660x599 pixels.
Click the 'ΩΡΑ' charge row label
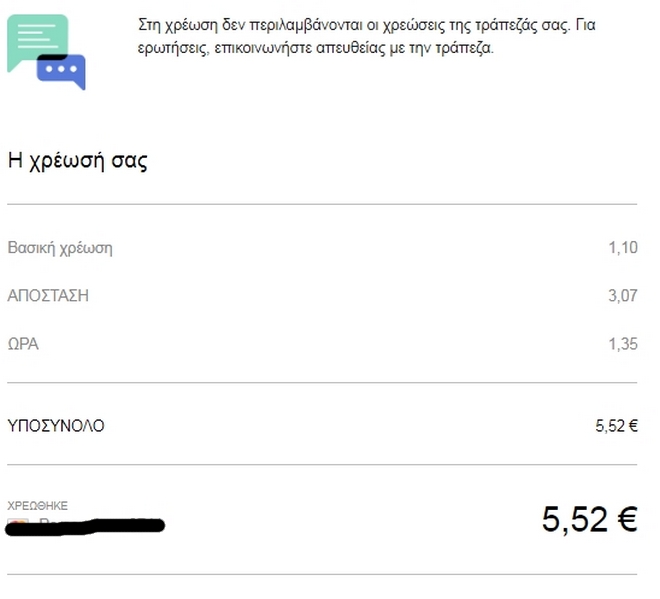click(23, 344)
